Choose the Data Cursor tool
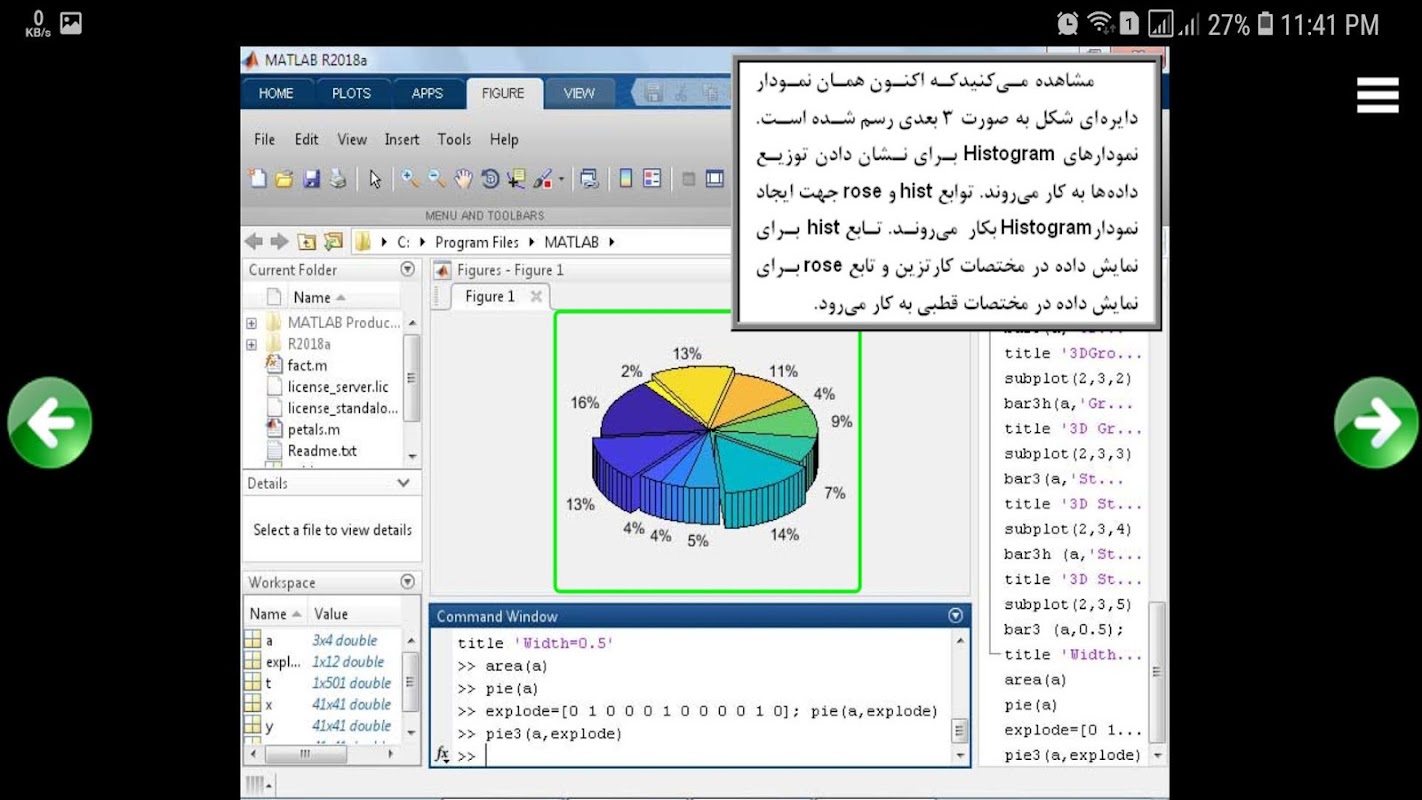 click(x=516, y=179)
